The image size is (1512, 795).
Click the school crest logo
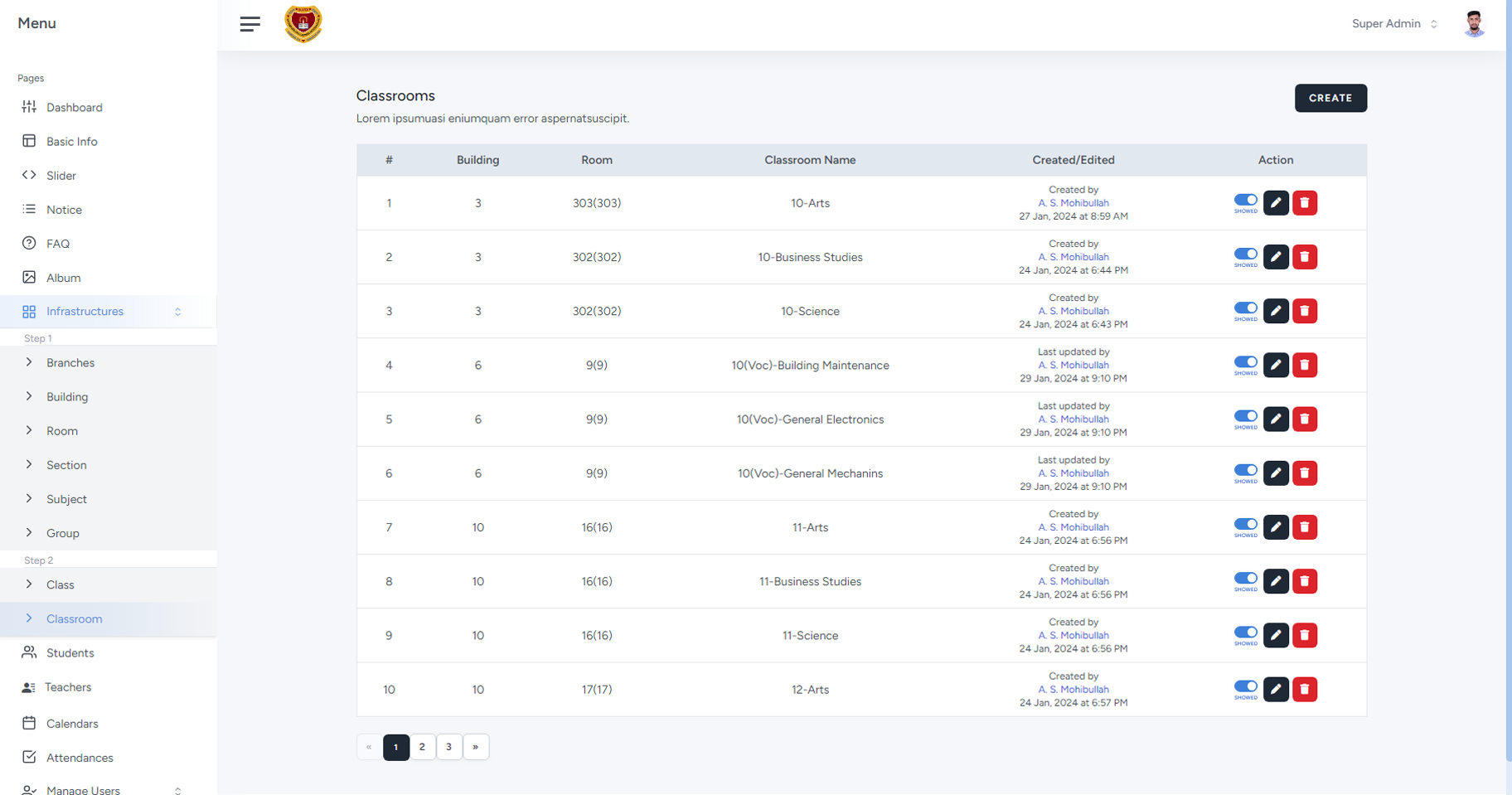tap(303, 24)
